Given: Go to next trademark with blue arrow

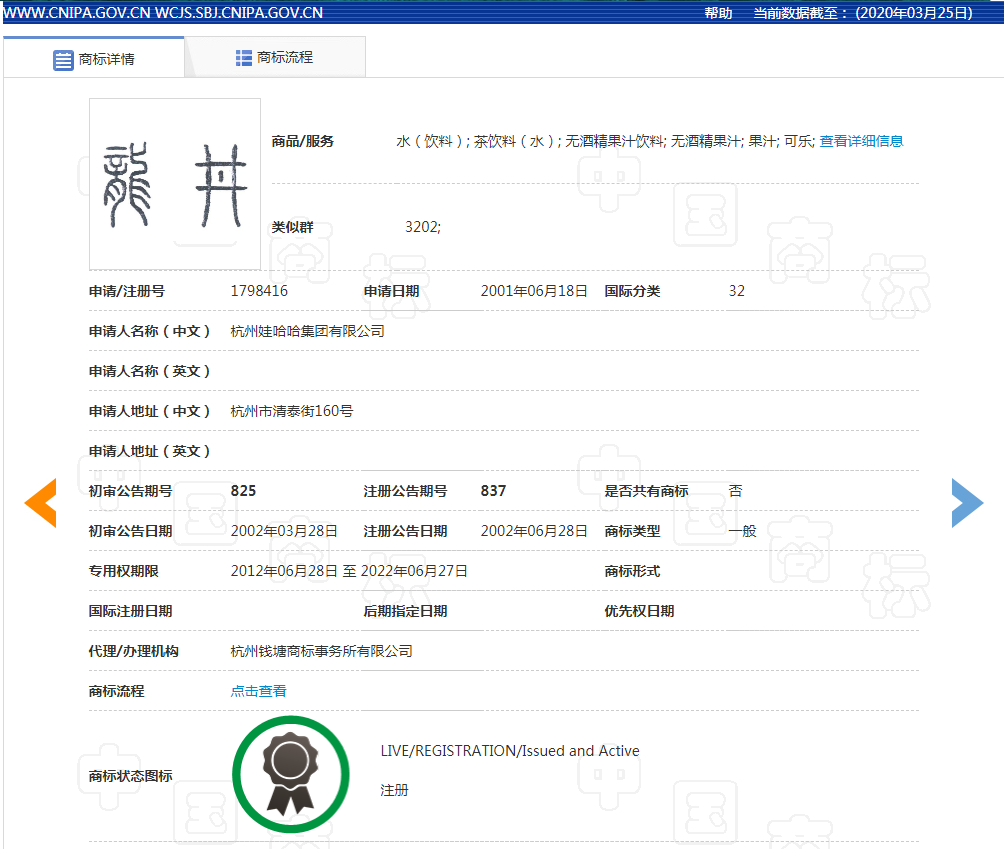Looking at the screenshot, I should pos(967,503).
